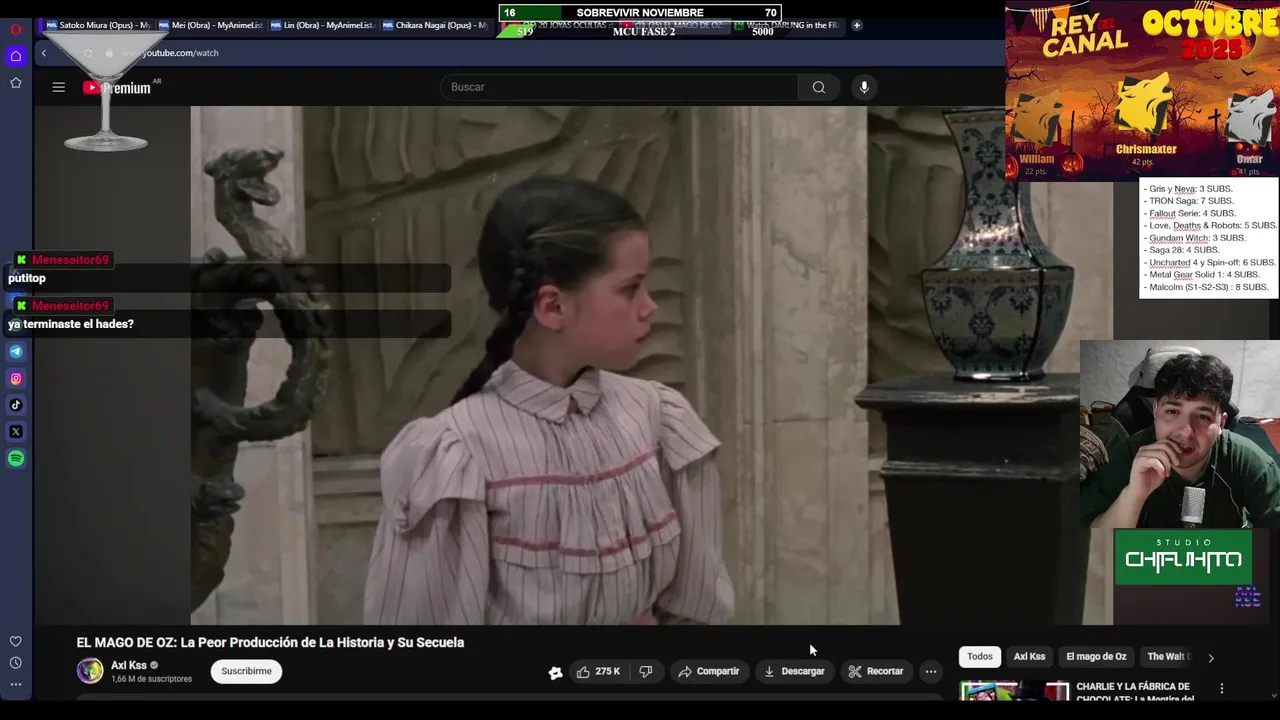Open the Axl Kss channel name link
Viewport: 1280px width, 720px height.
click(x=129, y=665)
